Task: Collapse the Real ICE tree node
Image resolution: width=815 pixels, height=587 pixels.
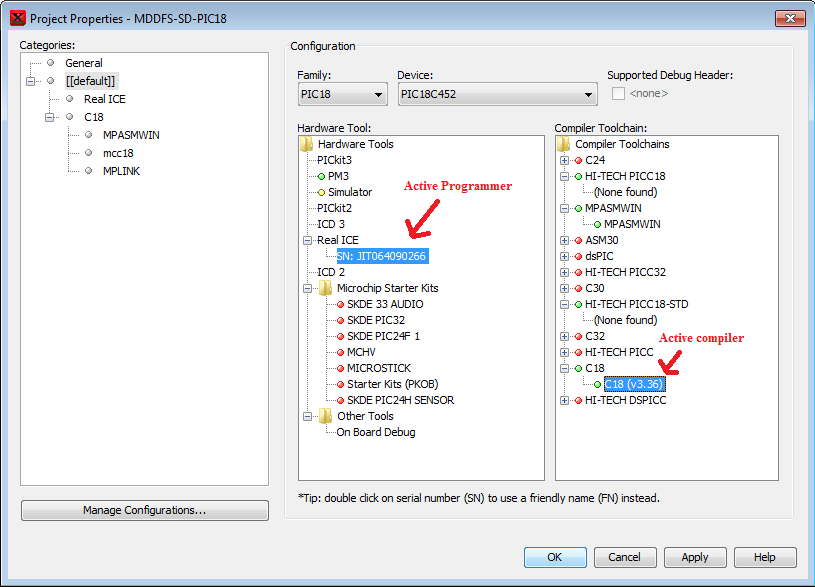Action: [x=308, y=240]
